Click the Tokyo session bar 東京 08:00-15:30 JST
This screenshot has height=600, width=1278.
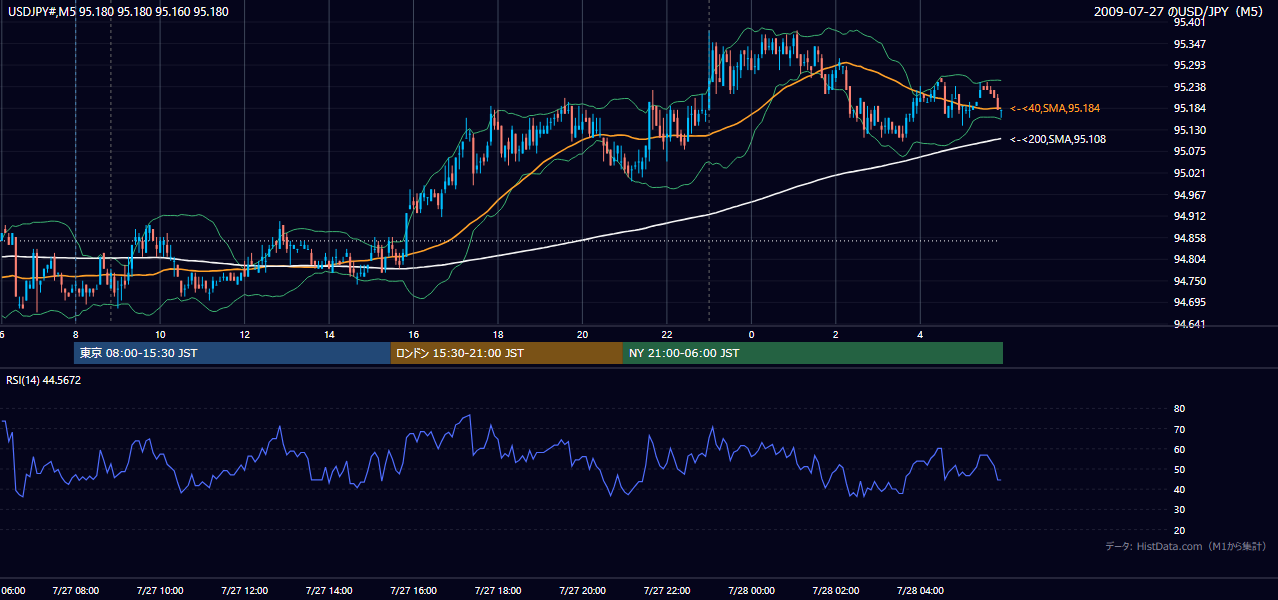click(232, 353)
